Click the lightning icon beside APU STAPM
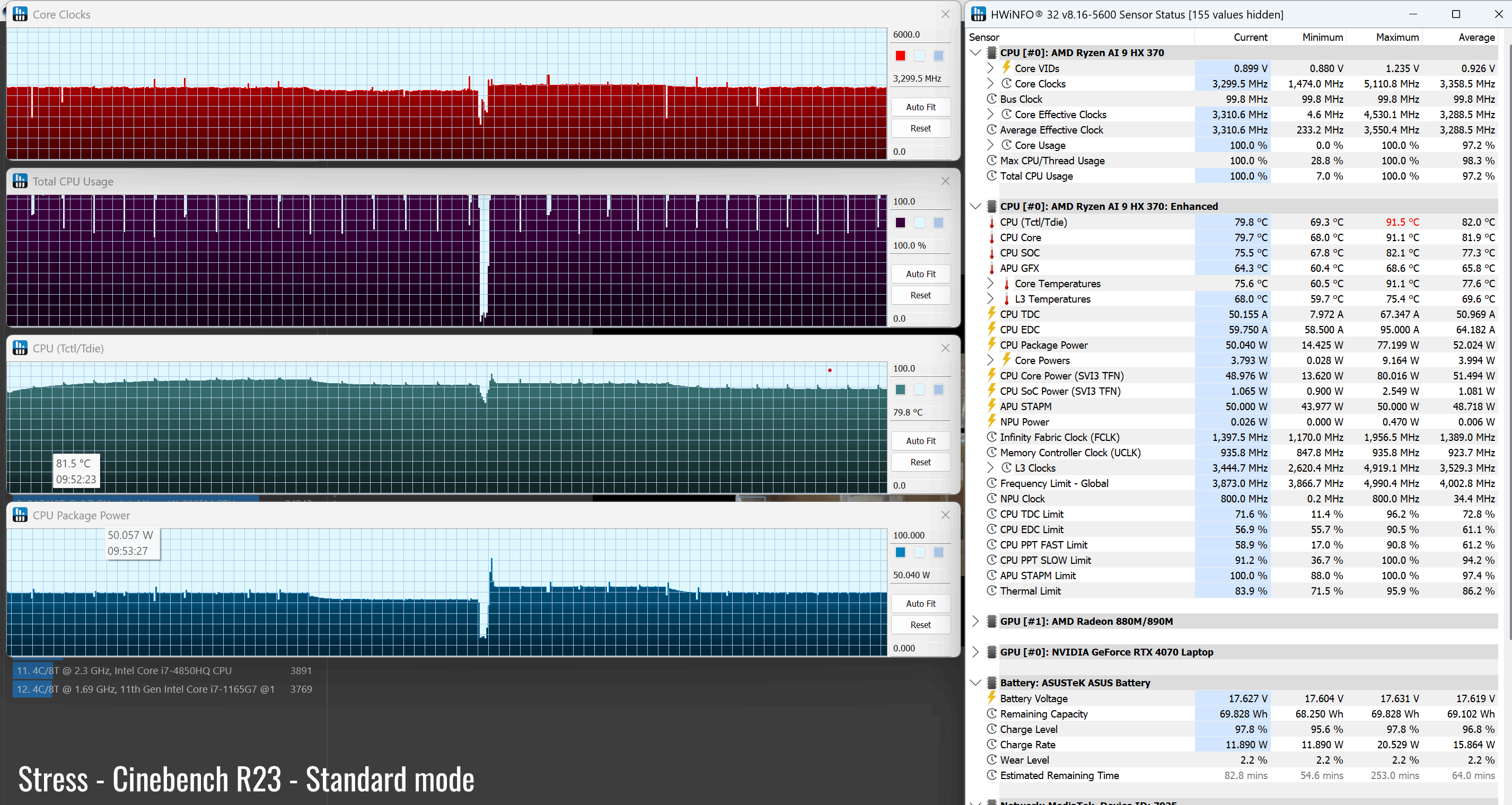The image size is (1512, 805). [992, 406]
